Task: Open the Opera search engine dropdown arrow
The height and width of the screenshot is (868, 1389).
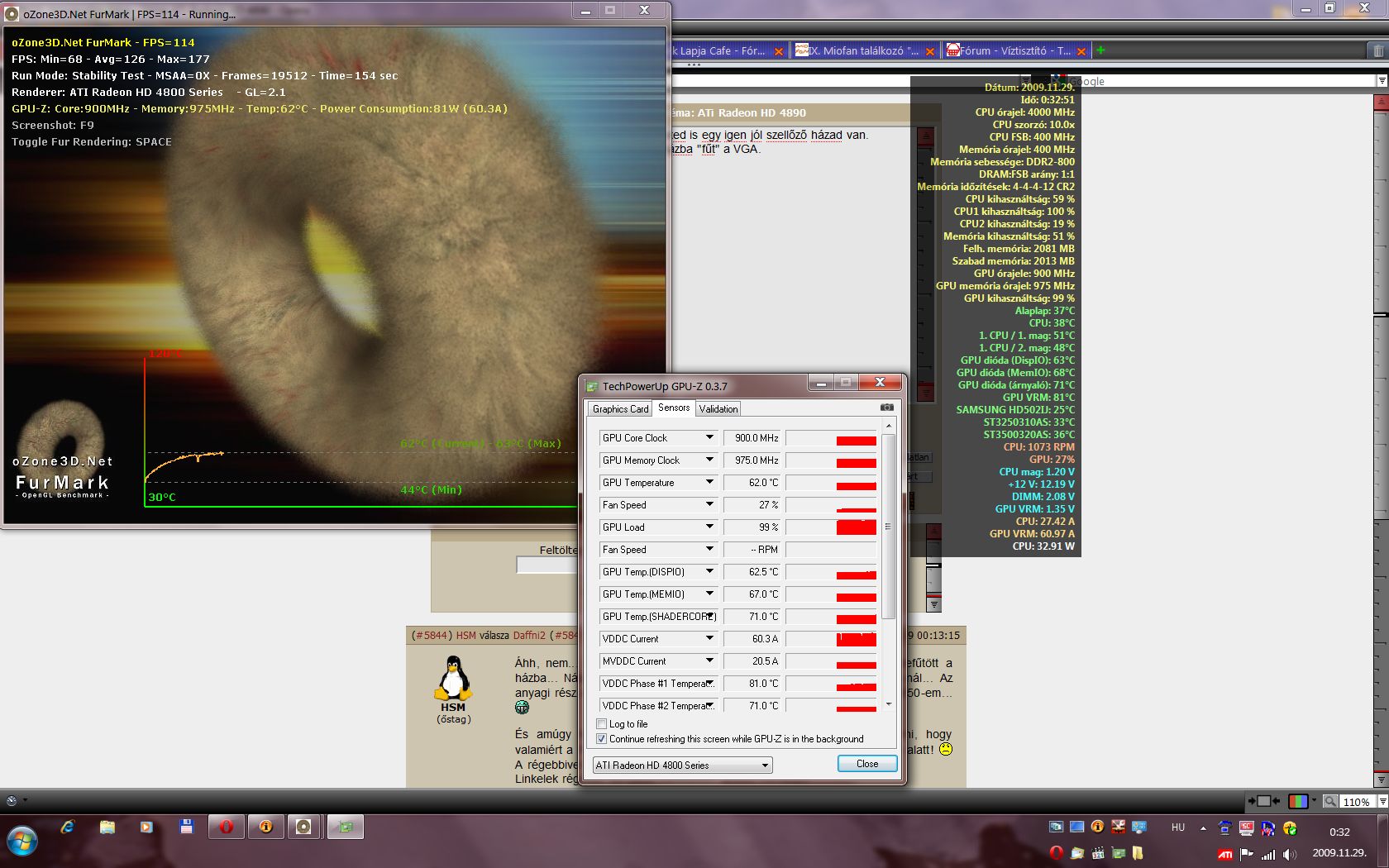Action: pyautogui.click(x=1382, y=81)
